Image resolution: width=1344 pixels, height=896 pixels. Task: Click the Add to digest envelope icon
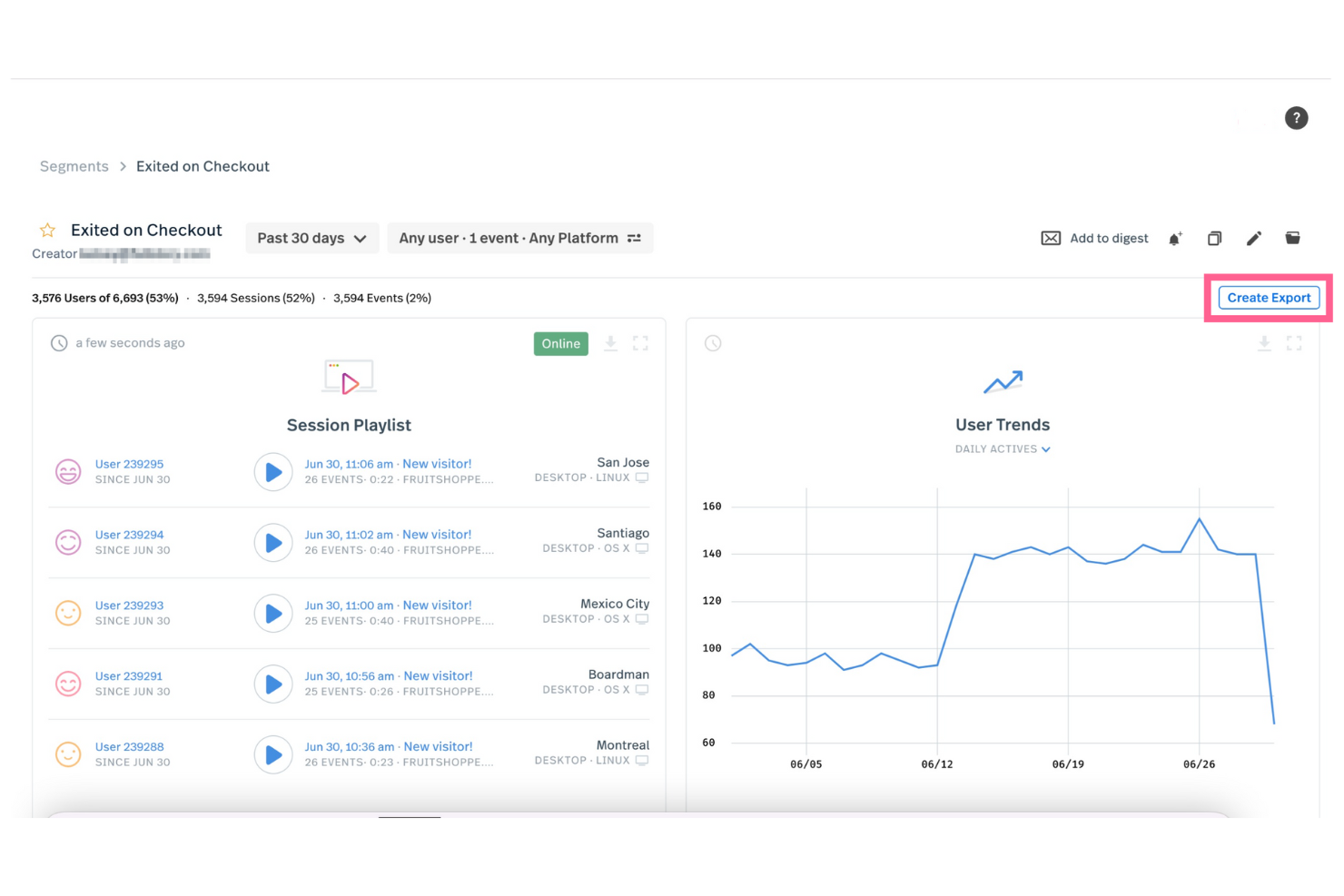(x=1051, y=238)
